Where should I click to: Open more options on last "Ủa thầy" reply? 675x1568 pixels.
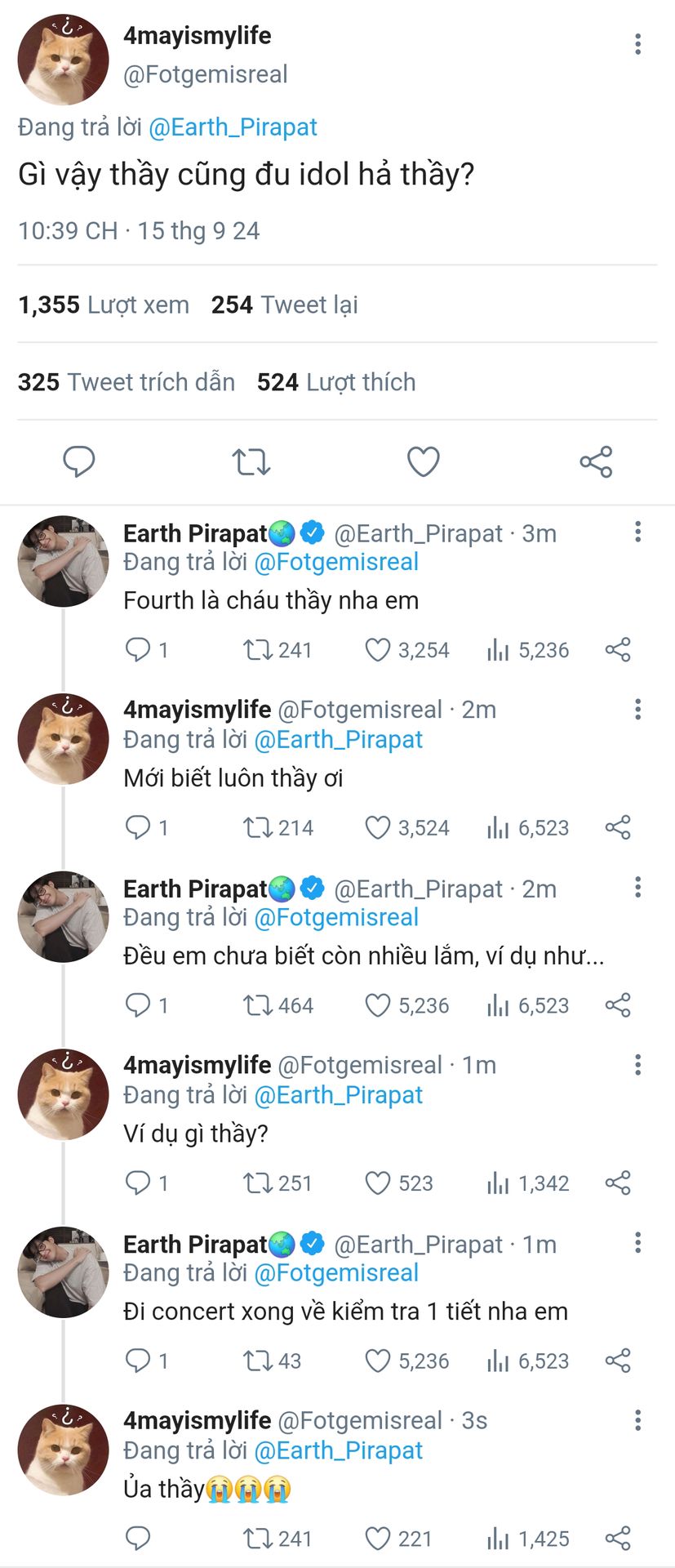(637, 1419)
